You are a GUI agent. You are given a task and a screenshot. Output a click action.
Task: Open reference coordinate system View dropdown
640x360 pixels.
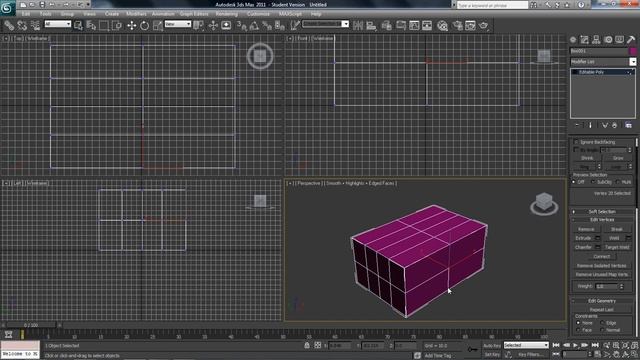coord(178,24)
